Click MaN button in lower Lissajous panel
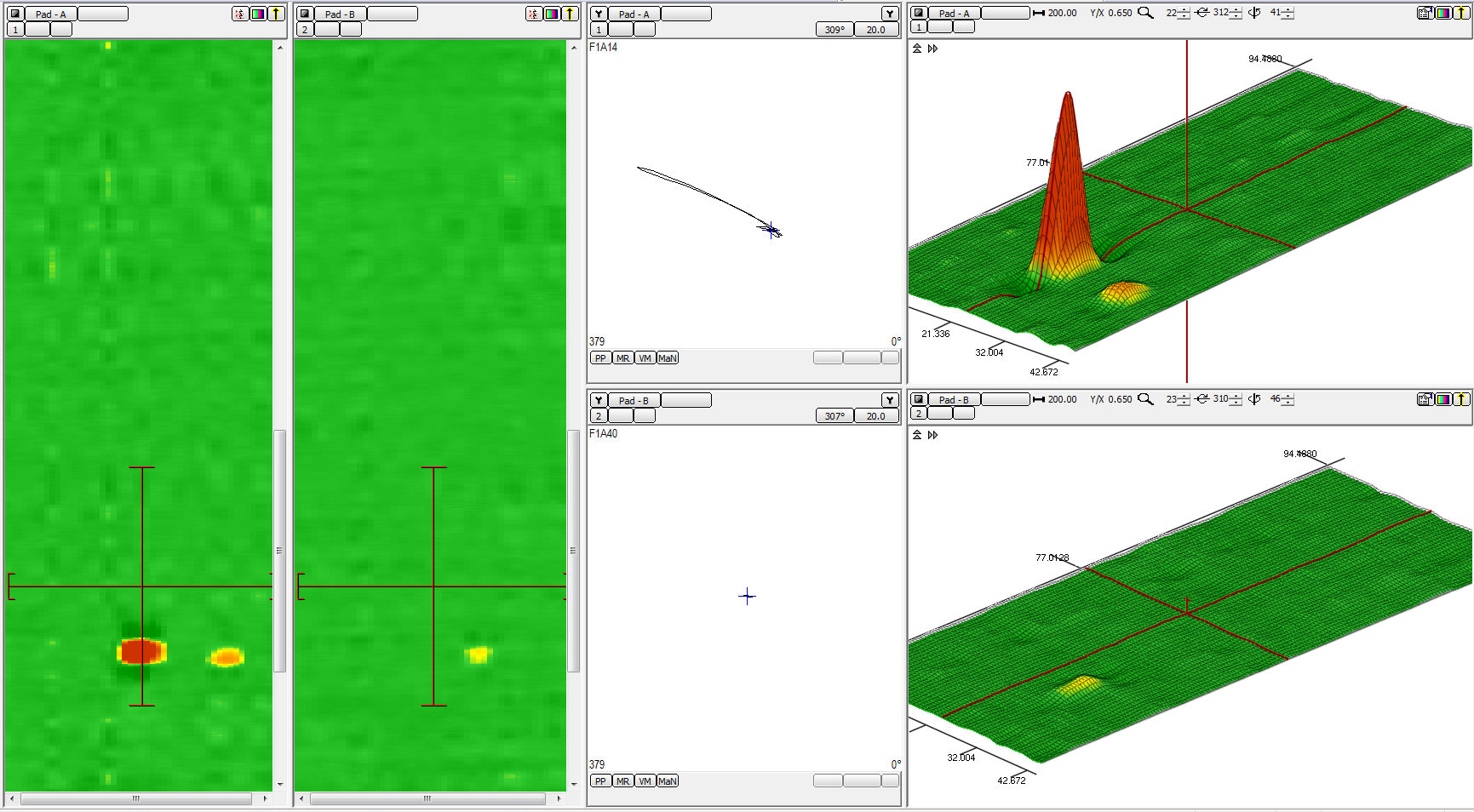The image size is (1474, 812). [x=668, y=781]
